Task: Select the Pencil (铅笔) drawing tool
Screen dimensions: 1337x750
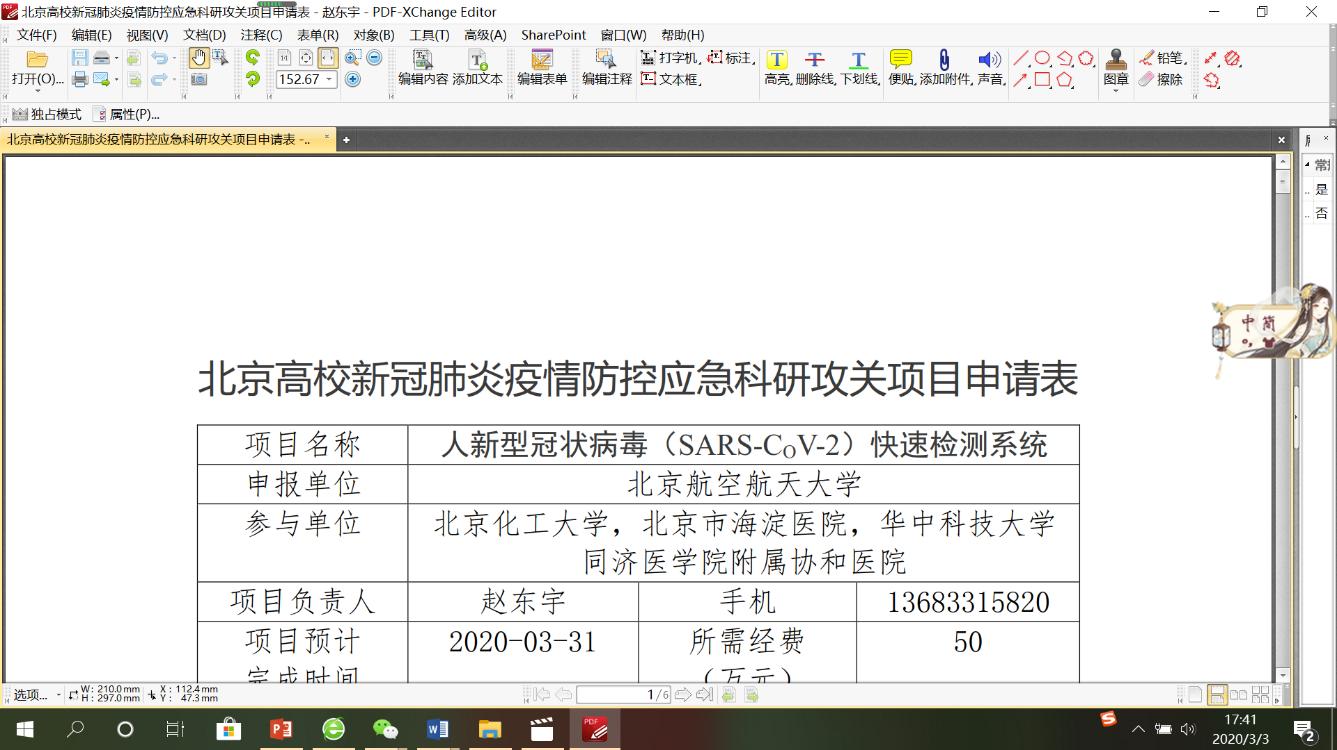Action: [1162, 58]
